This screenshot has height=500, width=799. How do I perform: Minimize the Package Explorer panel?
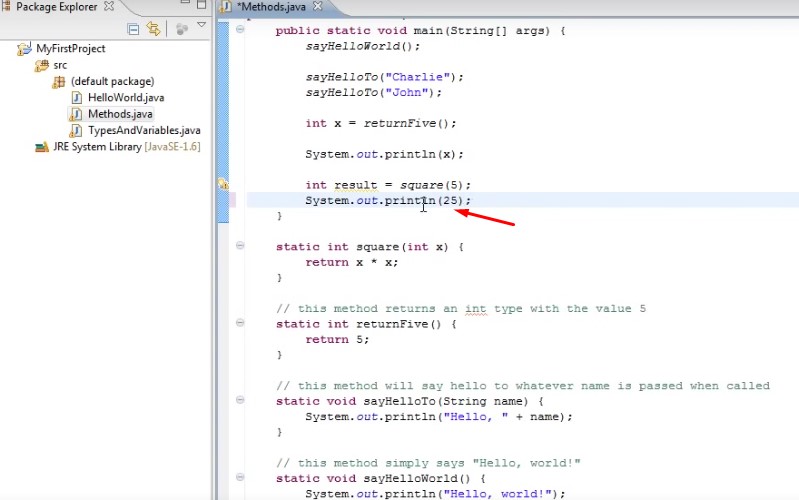pyautogui.click(x=183, y=7)
